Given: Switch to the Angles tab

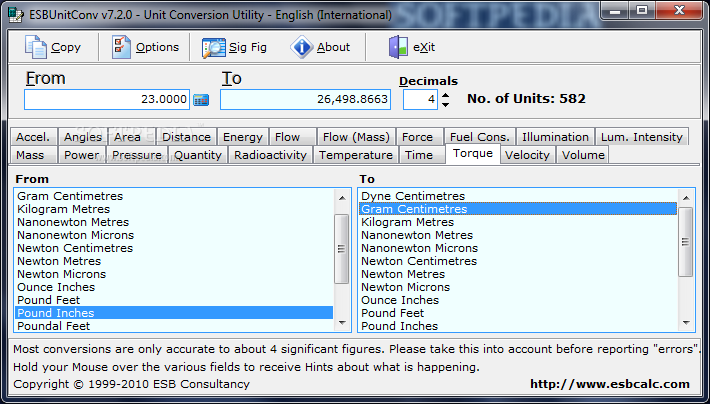Looking at the screenshot, I should click(x=83, y=137).
